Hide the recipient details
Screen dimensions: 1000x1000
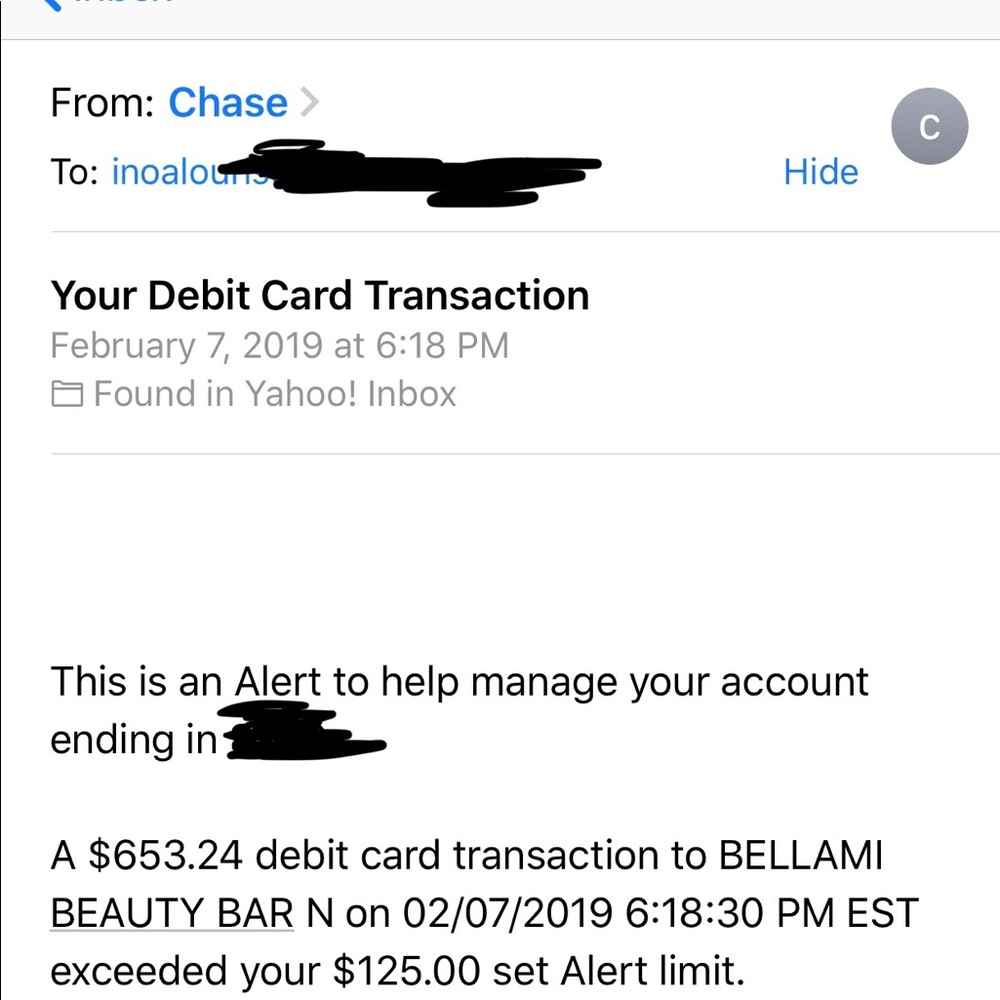click(x=820, y=172)
